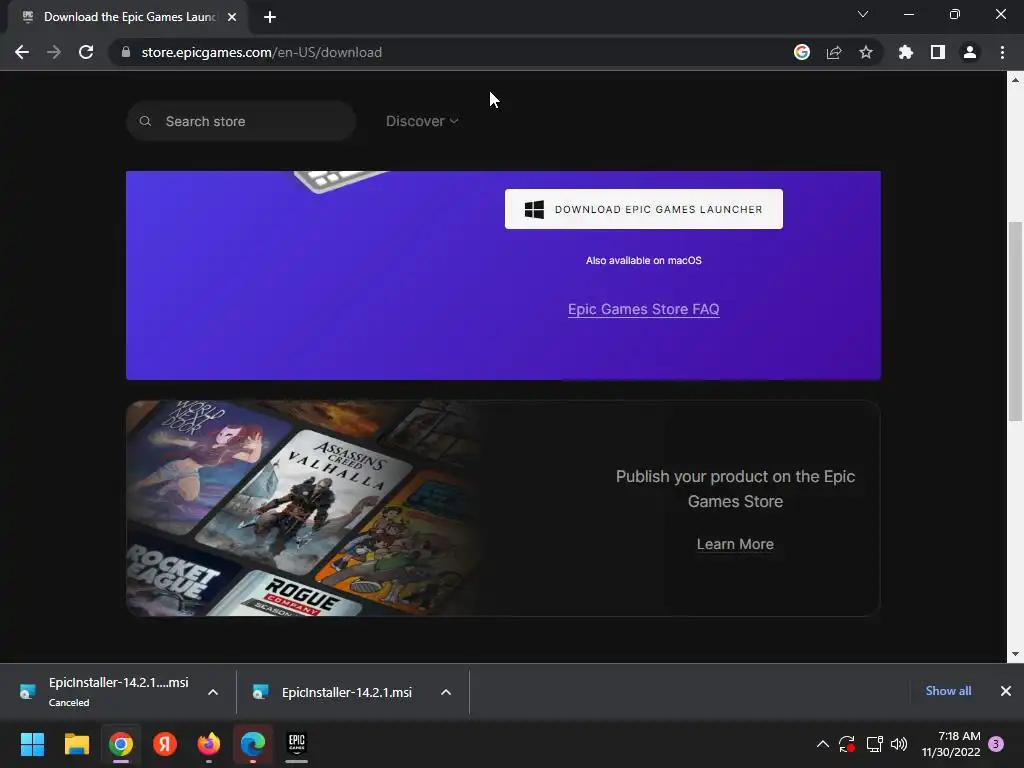Viewport: 1024px width, 768px height.
Task: Open Firefox from the taskbar
Action: [x=209, y=744]
